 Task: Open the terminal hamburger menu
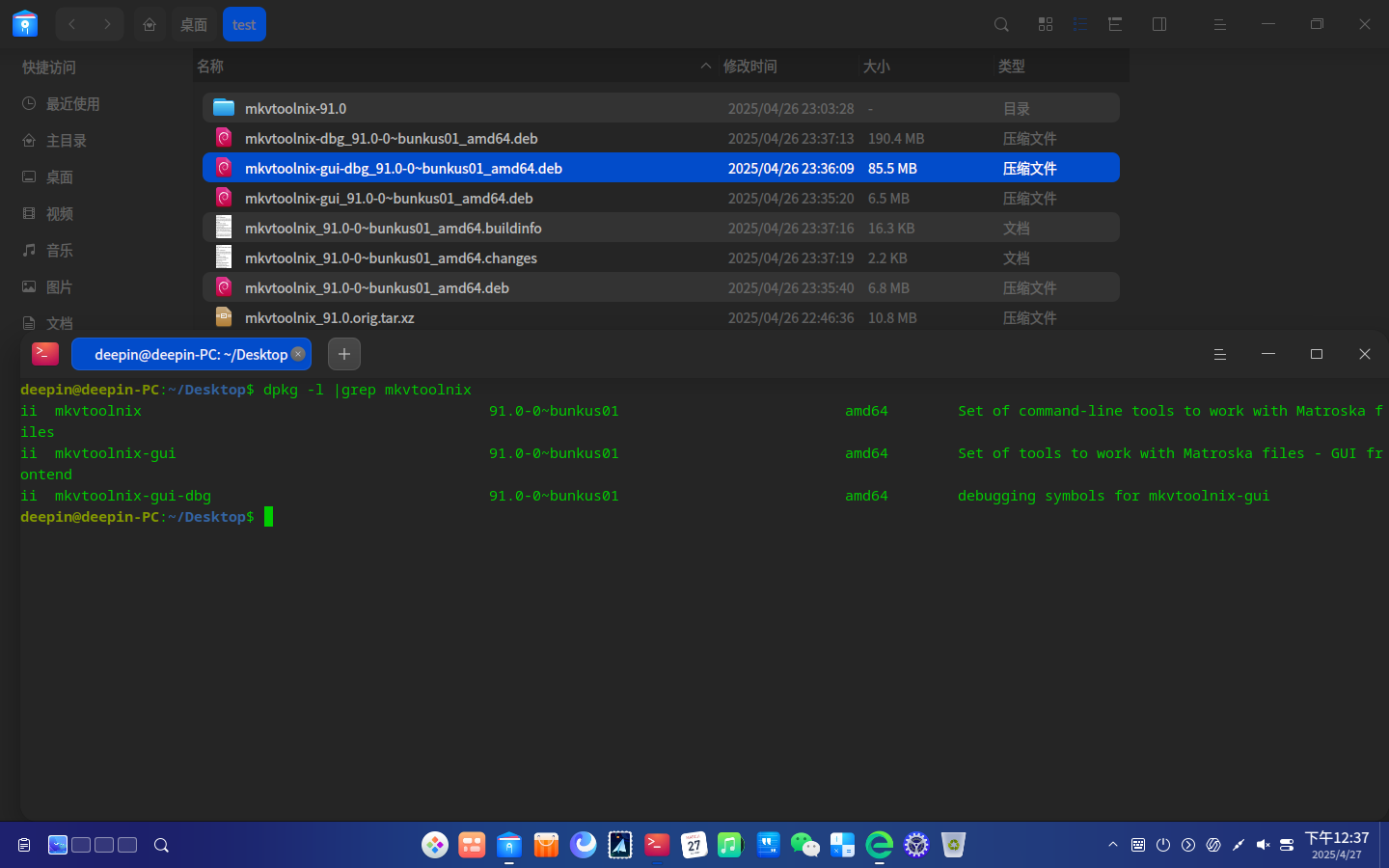(x=1219, y=354)
